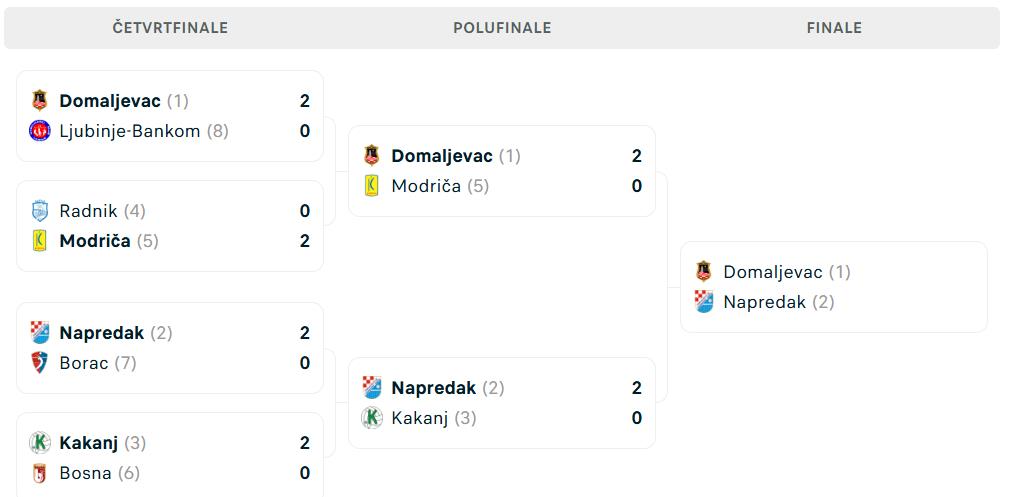Select the Četvrtfinale column header

(171, 28)
